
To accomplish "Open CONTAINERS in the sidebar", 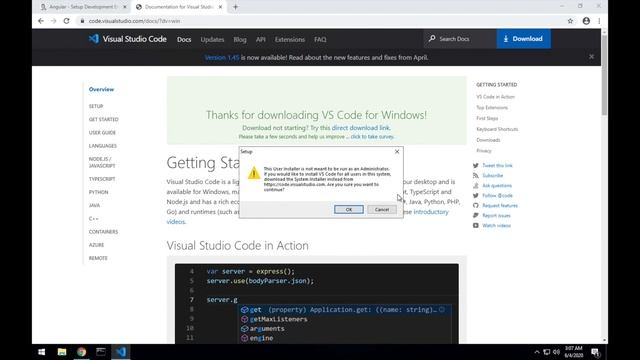I will (x=103, y=232).
